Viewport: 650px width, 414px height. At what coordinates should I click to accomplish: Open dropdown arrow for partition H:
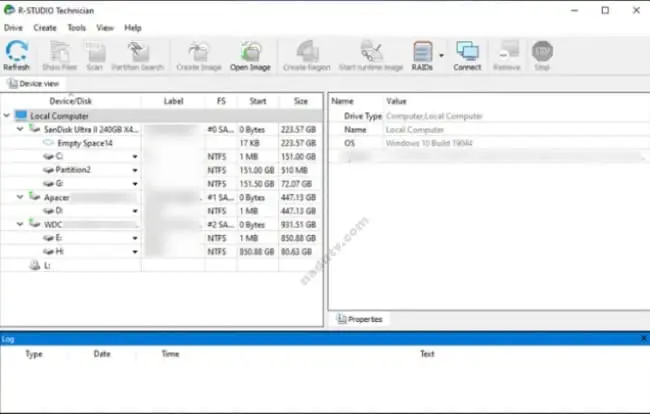click(x=135, y=252)
